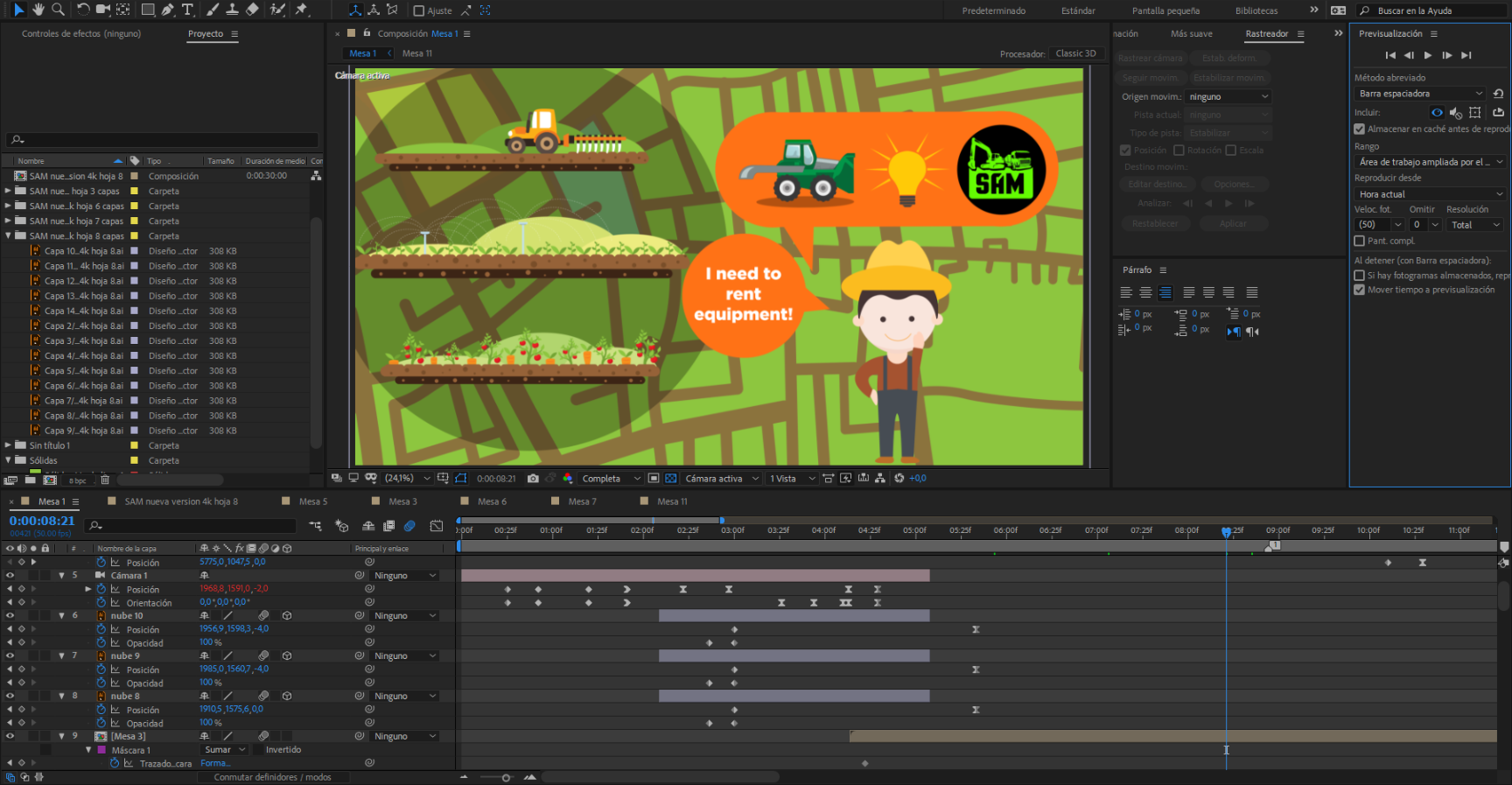This screenshot has height=785, width=1512.
Task: Open the Resolución 'Total' dropdown
Action: tap(1475, 225)
